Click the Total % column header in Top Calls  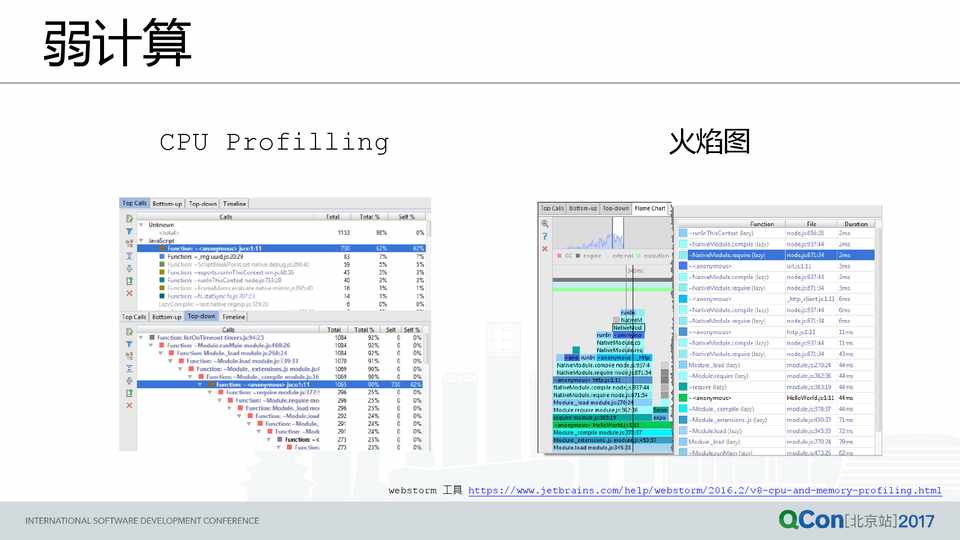369,216
